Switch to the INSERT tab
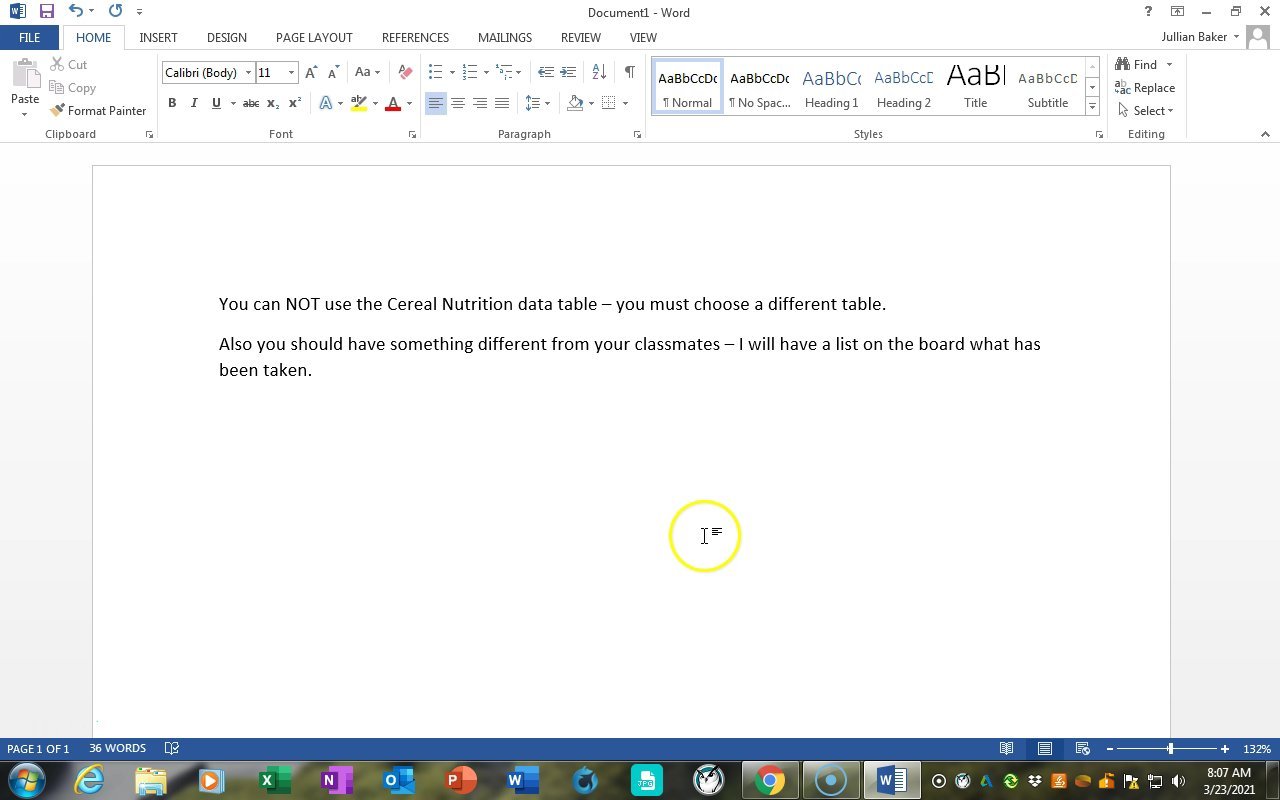 [x=158, y=37]
